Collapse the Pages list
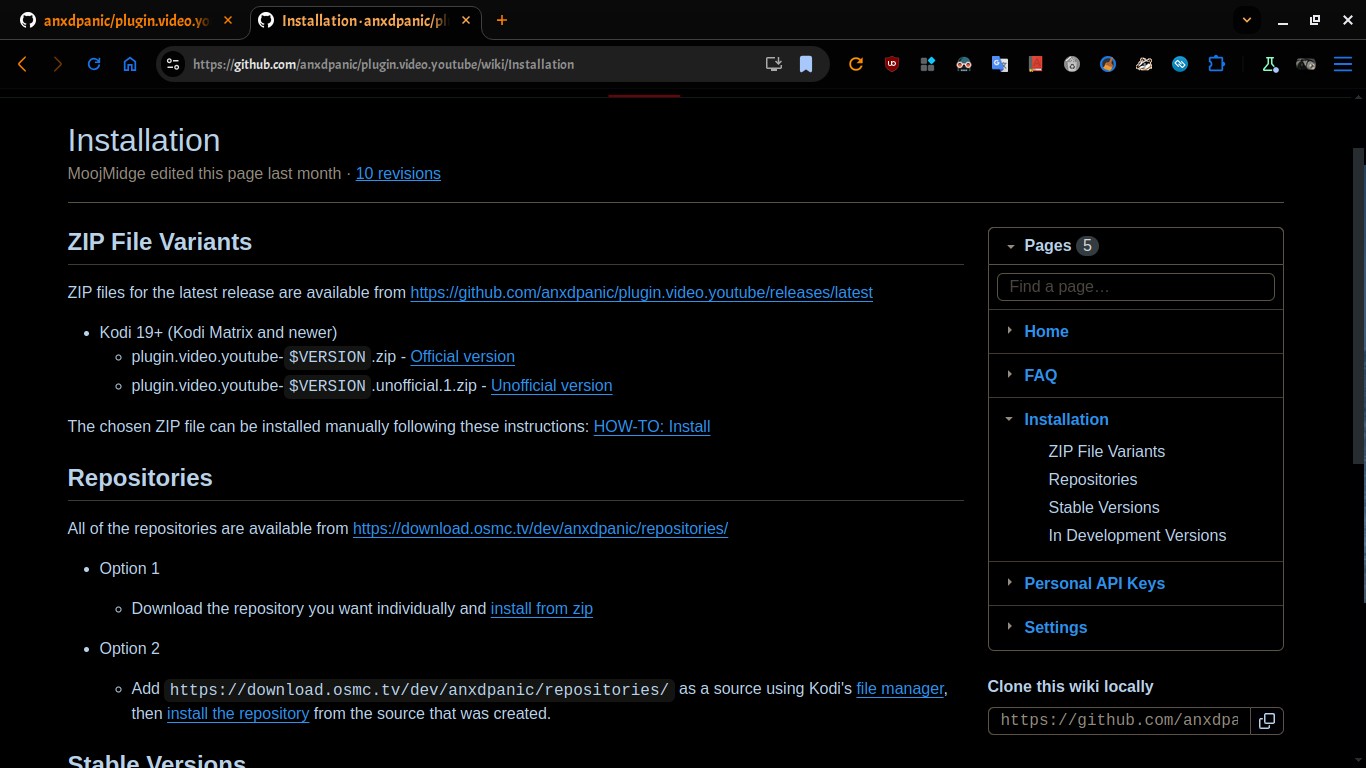1366x768 pixels. coord(1011,246)
